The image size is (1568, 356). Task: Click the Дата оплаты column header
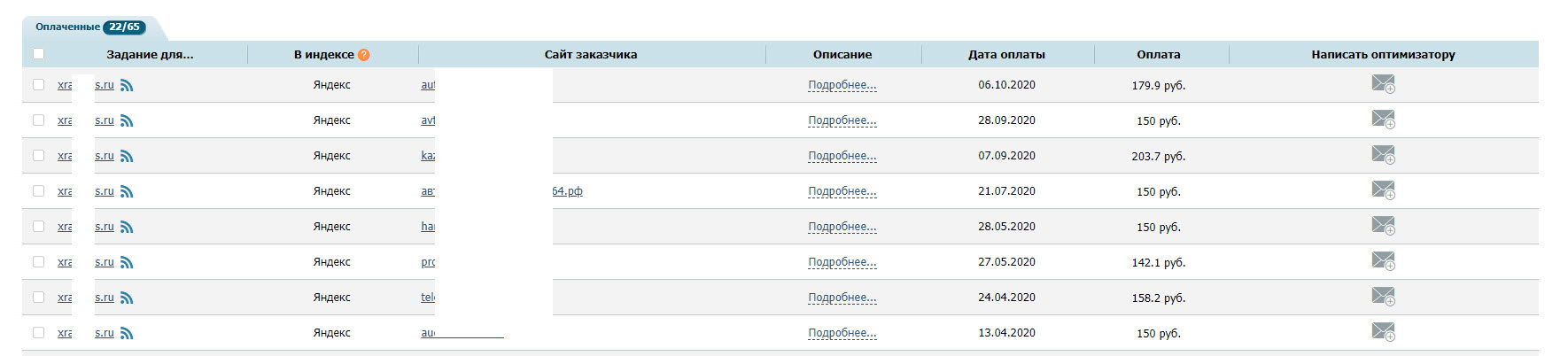(x=1006, y=54)
